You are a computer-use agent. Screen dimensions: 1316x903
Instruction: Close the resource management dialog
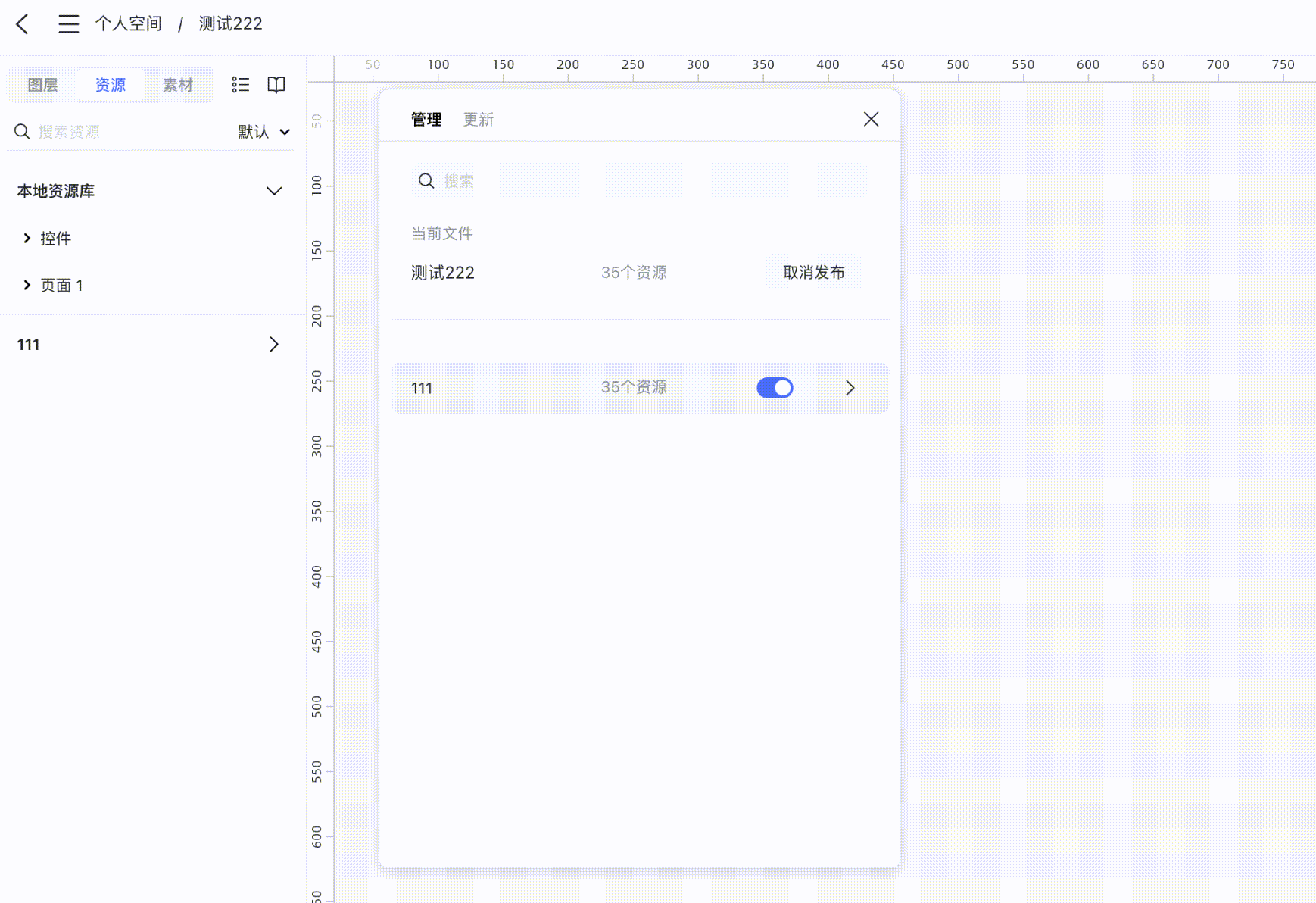pyautogui.click(x=871, y=119)
